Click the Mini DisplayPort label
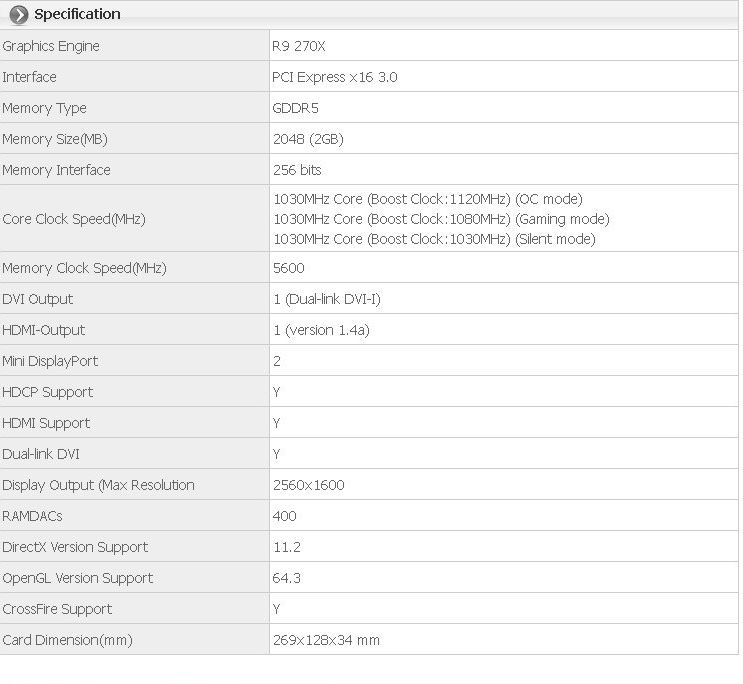The width and height of the screenshot is (743, 684). 50,361
